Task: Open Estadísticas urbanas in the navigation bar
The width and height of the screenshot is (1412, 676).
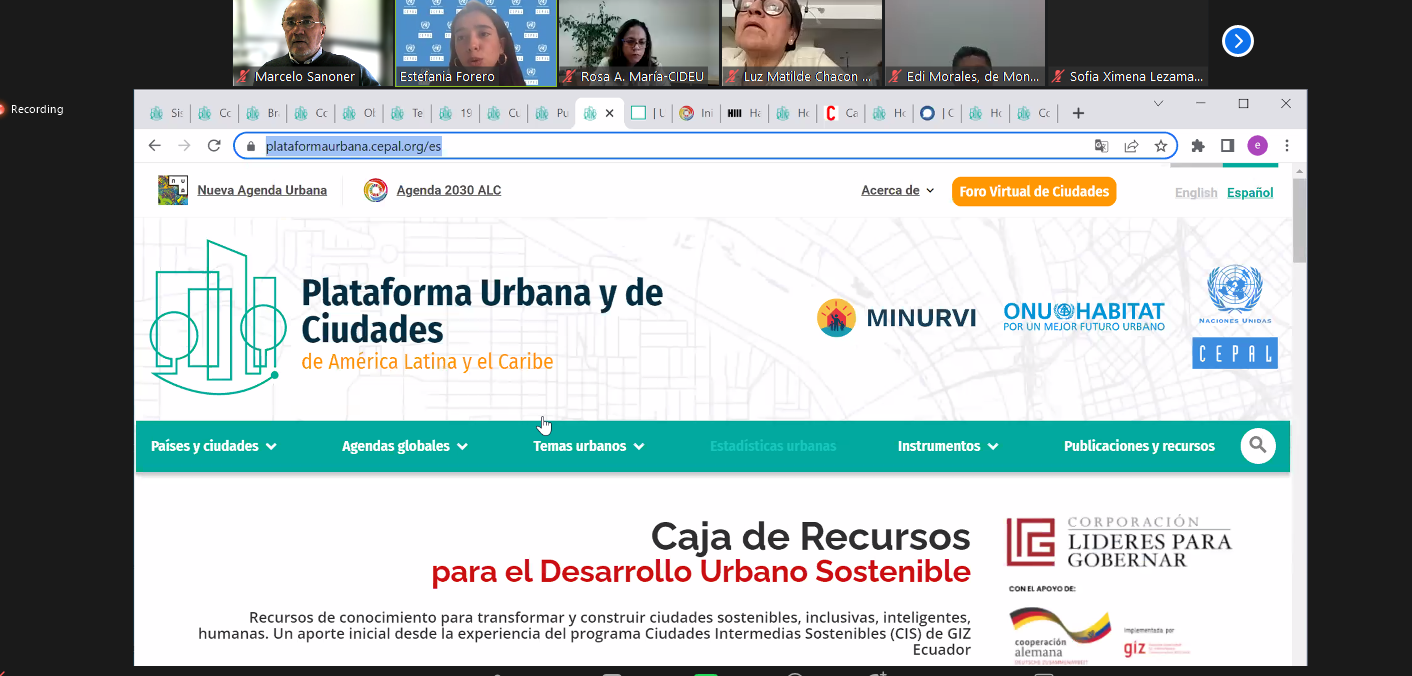Action: click(773, 446)
